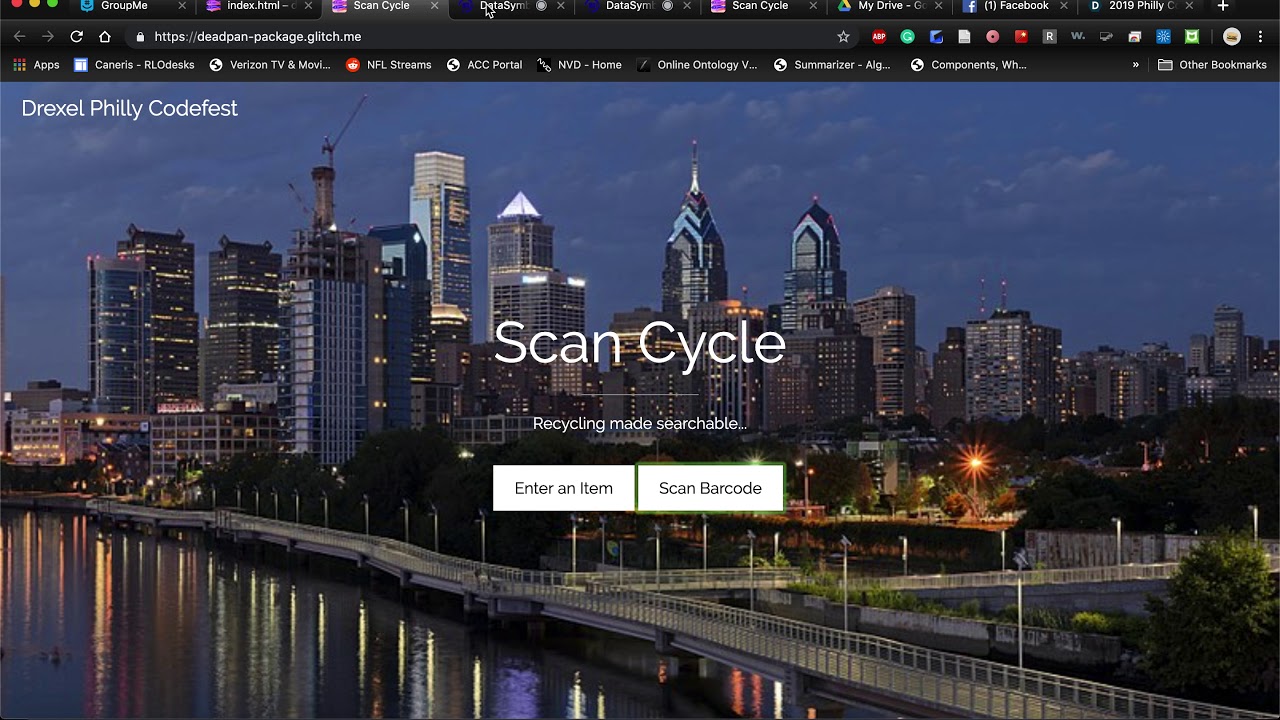
Task: Open the Adblock Plus (ABP) extension
Action: click(879, 37)
